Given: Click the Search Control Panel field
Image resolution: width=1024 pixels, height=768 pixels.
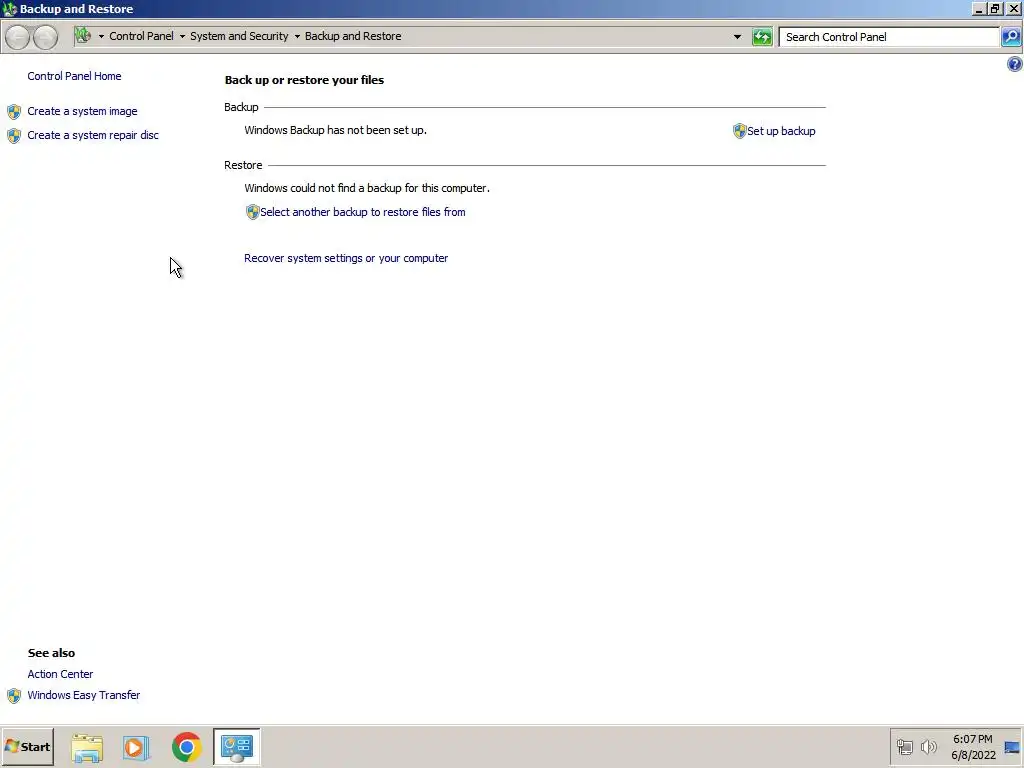Looking at the screenshot, I should coord(889,37).
